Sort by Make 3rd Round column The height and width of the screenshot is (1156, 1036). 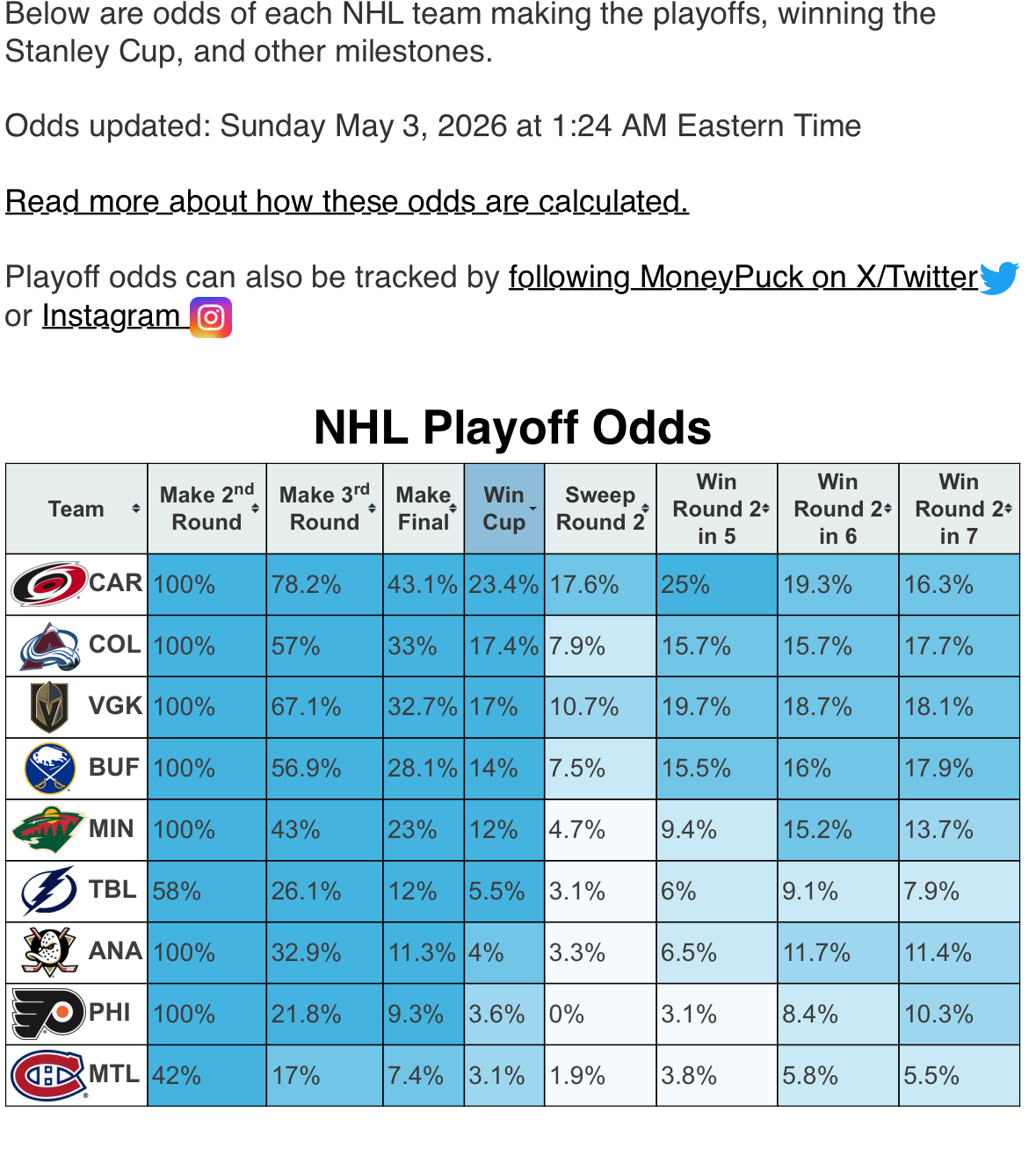[324, 509]
